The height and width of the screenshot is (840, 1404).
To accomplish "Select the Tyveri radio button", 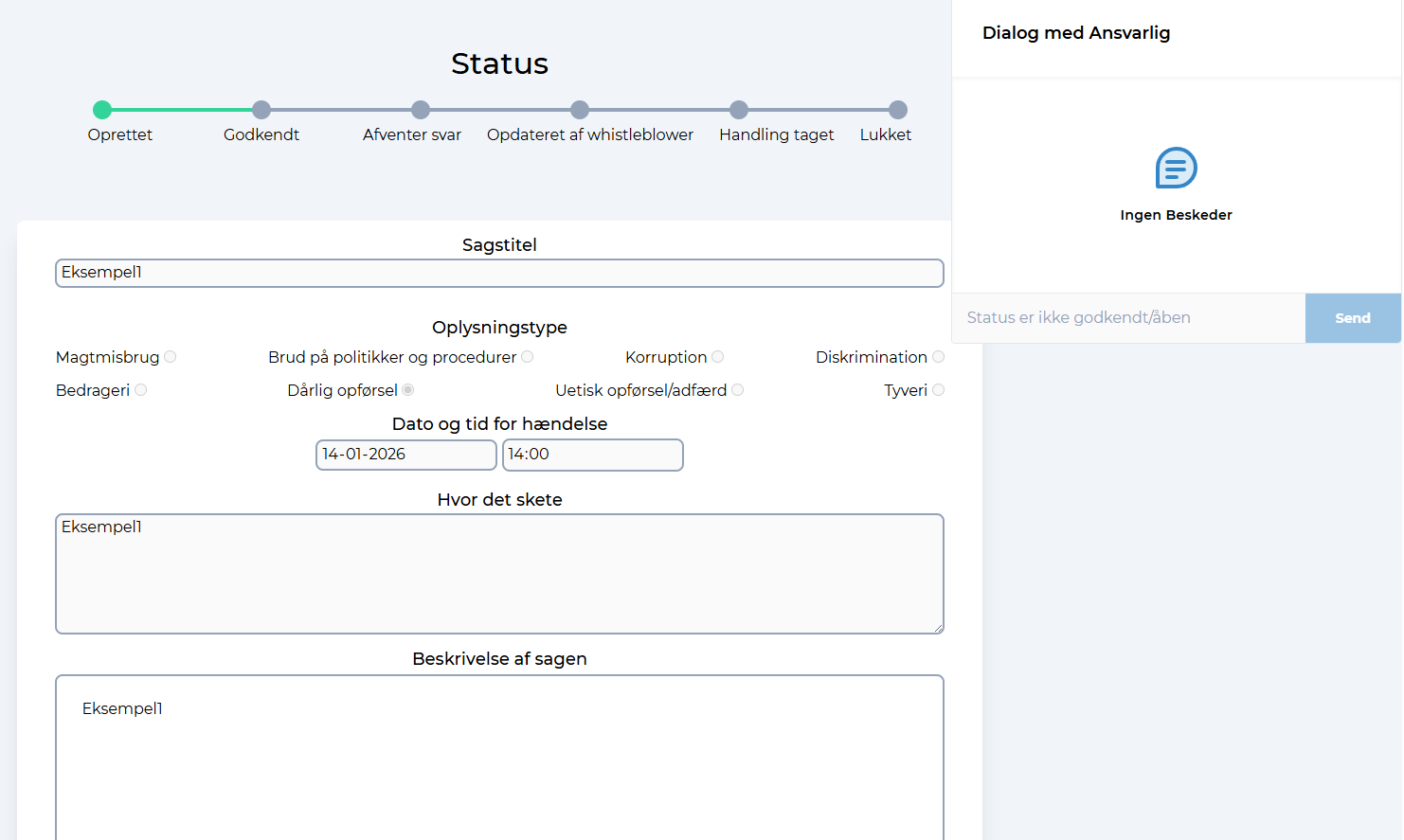I will pyautogui.click(x=938, y=390).
